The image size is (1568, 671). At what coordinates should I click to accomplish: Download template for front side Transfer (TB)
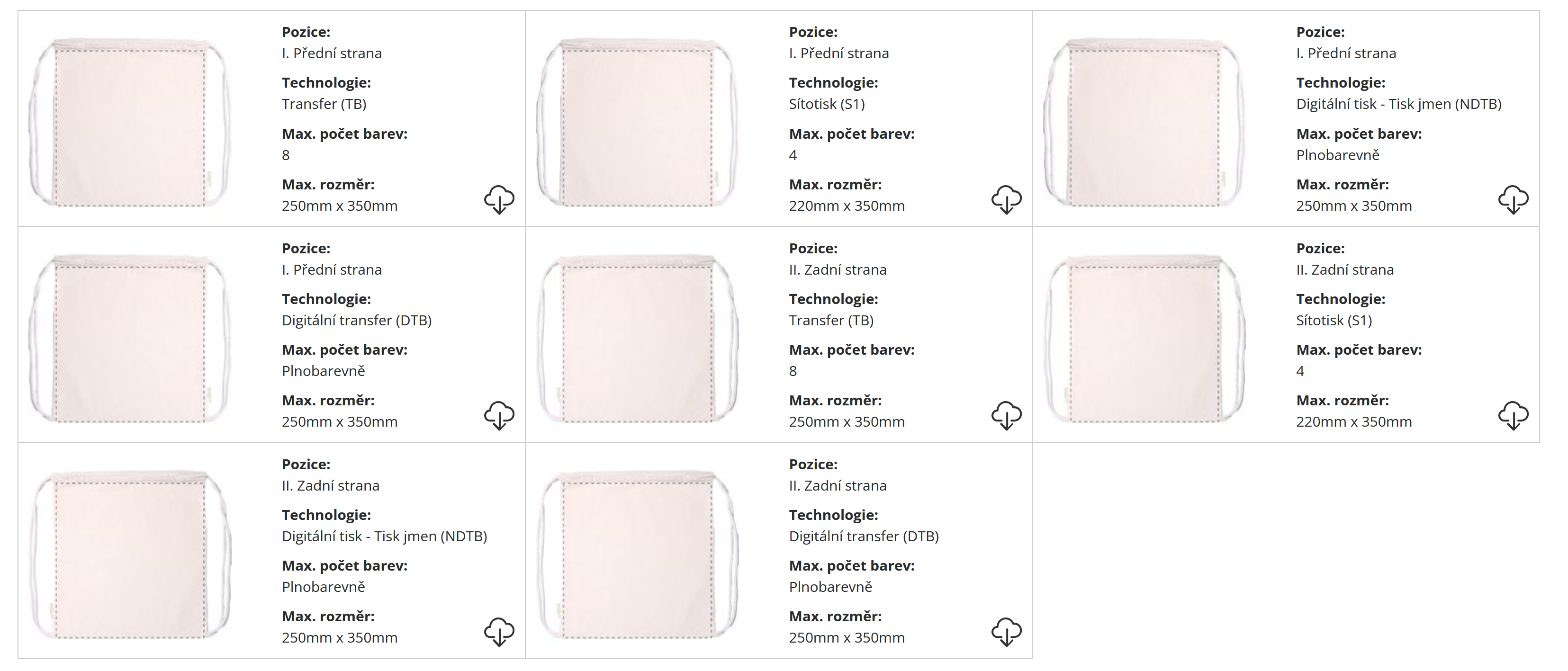499,199
